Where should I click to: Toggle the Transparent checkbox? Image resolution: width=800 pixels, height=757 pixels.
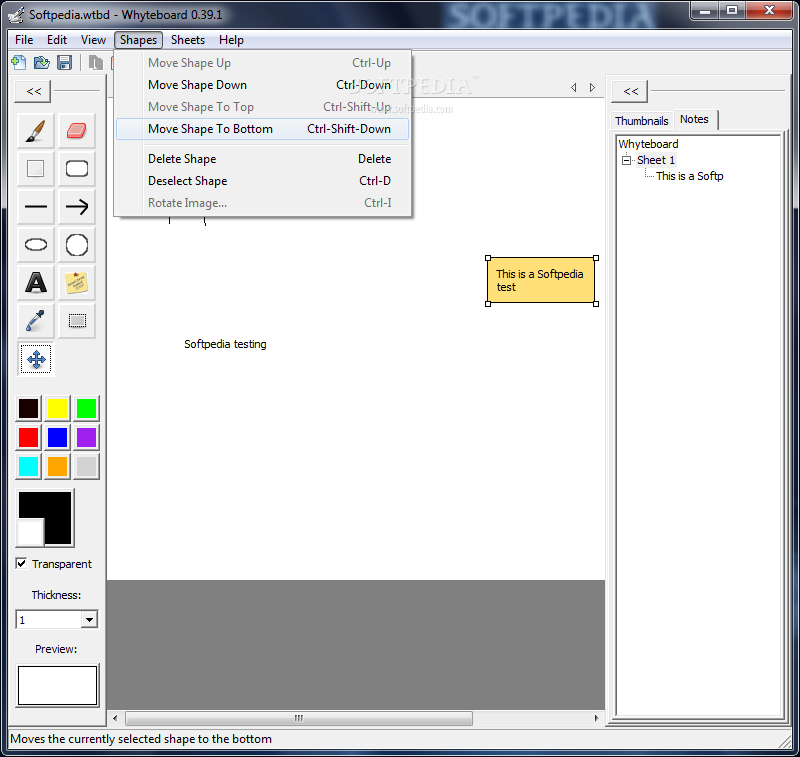(x=21, y=564)
